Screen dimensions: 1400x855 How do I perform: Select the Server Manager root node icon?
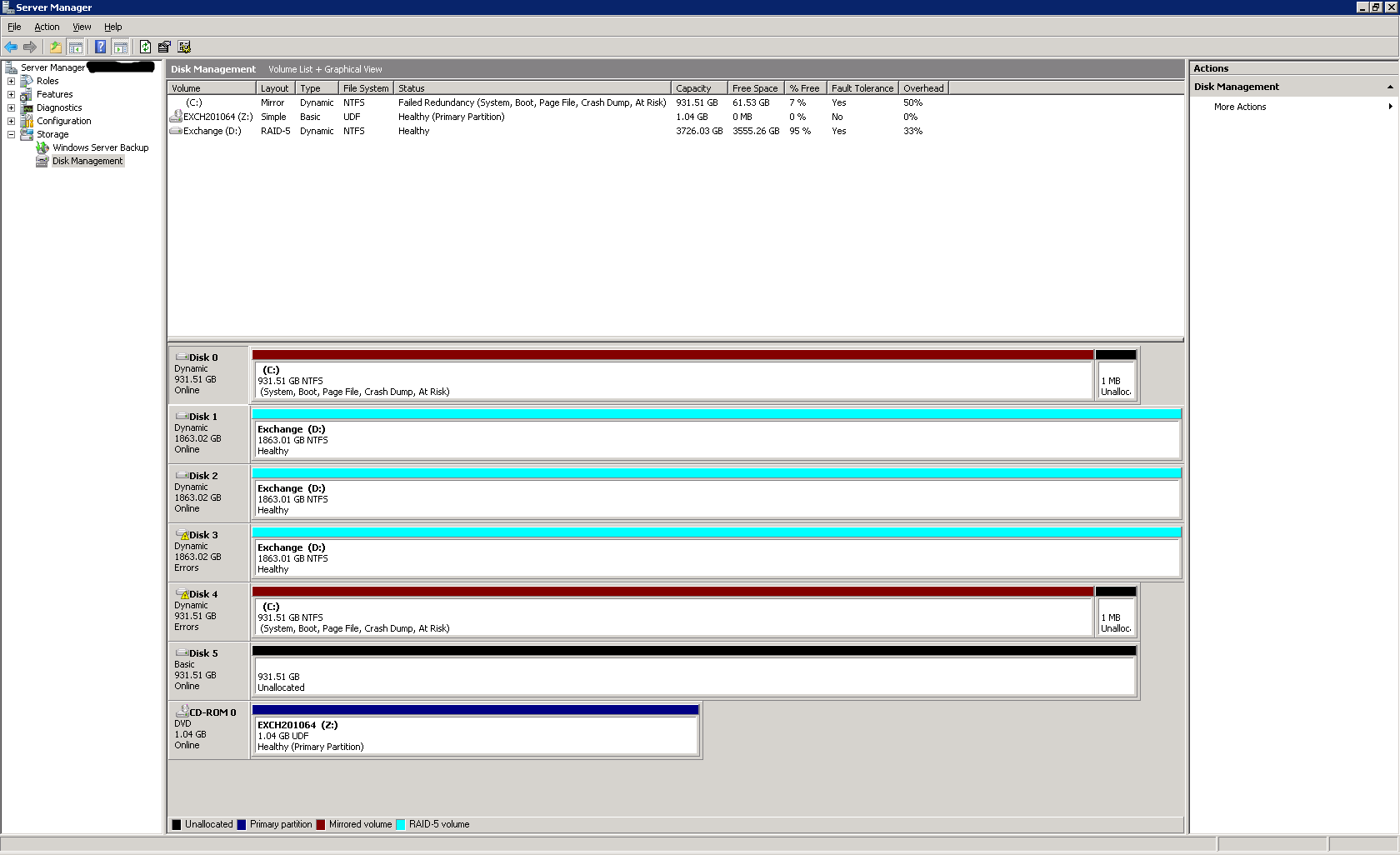click(x=12, y=67)
